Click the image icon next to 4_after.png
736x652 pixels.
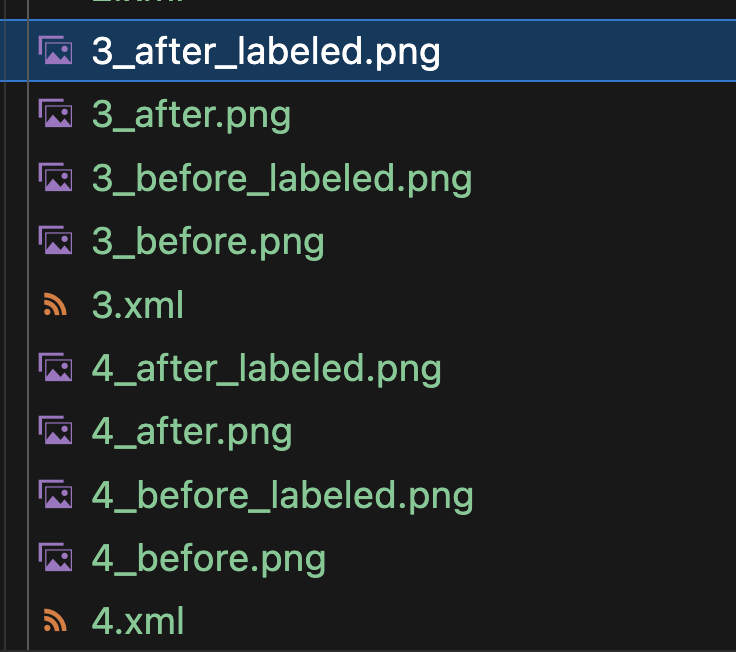tap(55, 431)
